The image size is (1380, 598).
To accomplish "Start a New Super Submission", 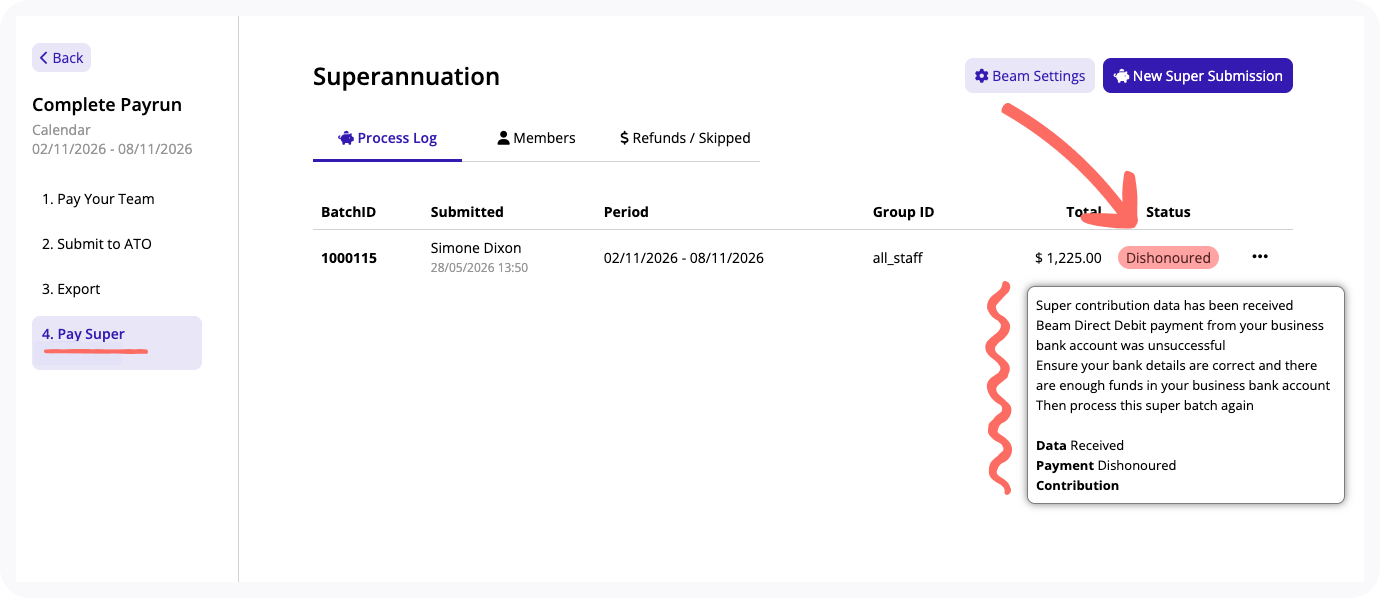I will [x=1198, y=76].
